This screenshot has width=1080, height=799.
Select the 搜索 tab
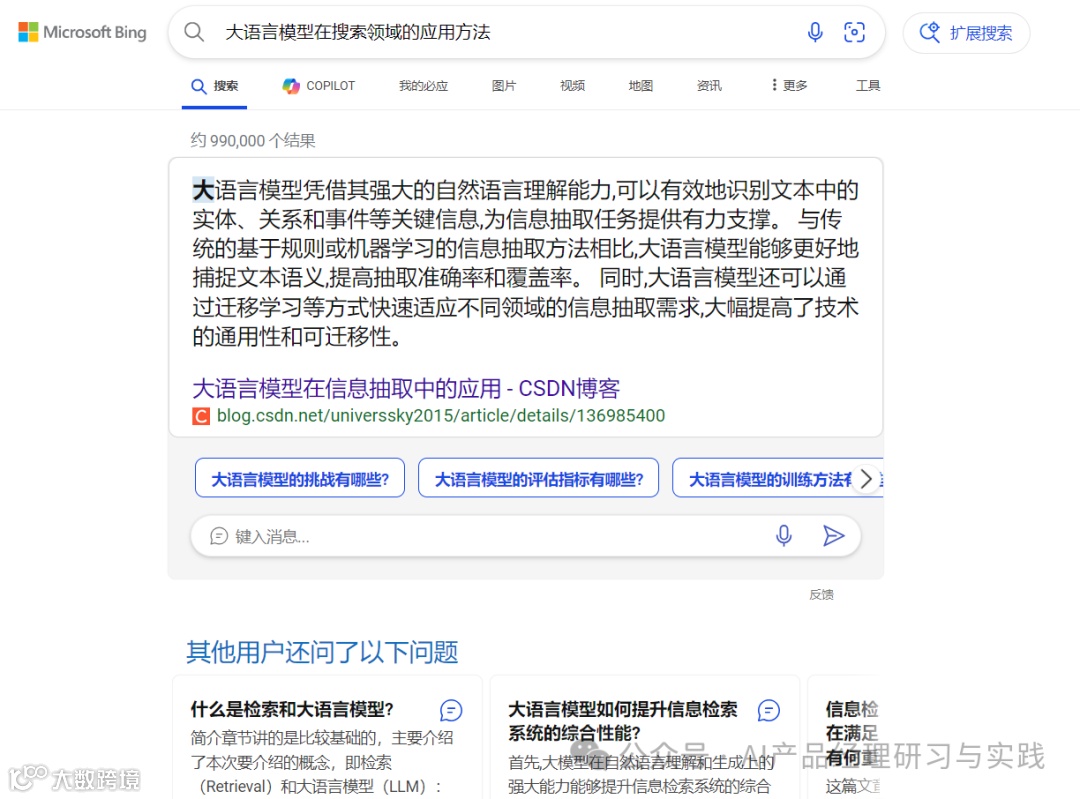coord(214,86)
